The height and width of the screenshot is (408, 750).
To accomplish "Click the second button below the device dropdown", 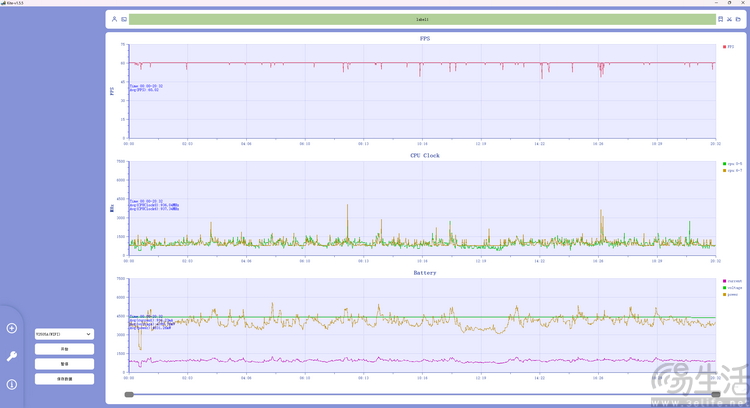I will (x=64, y=364).
